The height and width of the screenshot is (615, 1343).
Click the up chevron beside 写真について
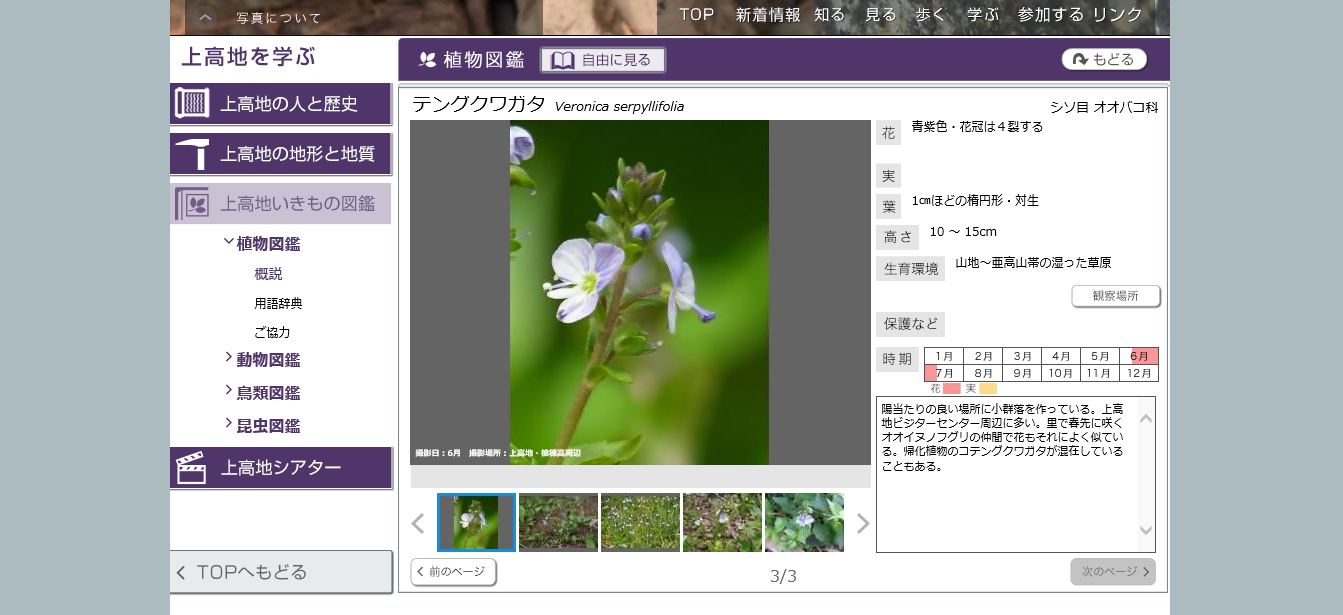click(204, 17)
